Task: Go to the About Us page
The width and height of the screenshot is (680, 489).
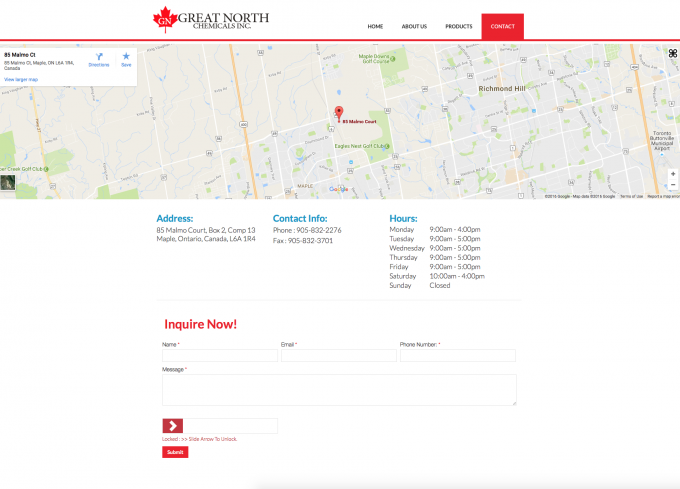Action: click(414, 26)
